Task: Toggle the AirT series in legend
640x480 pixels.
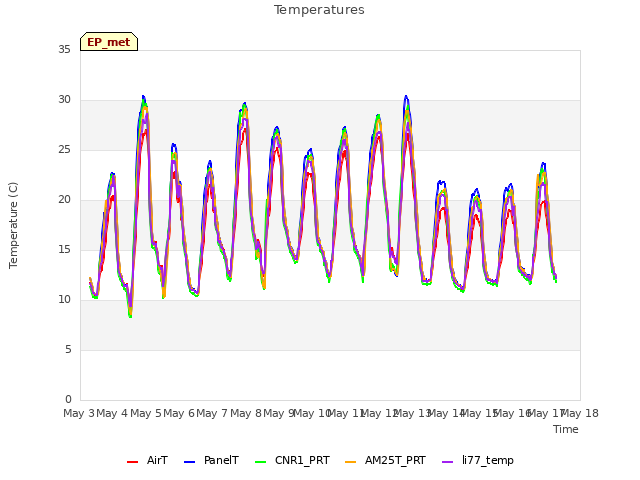Action: (x=147, y=461)
